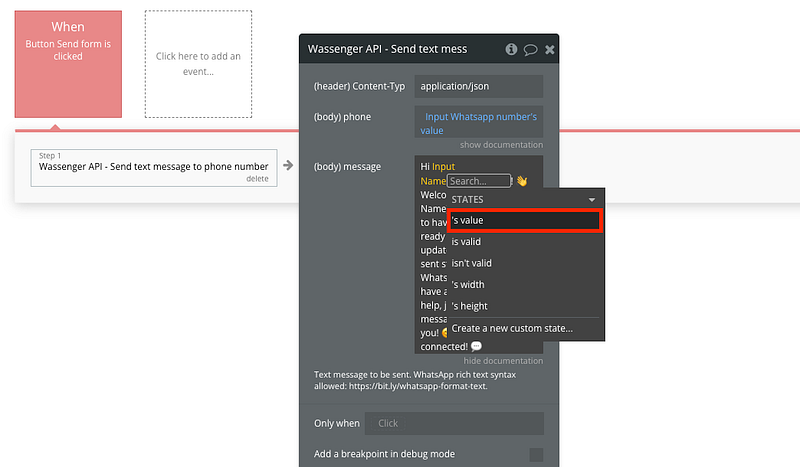Pick the "isn't valid" option
Viewport: 800px width, 467px height.
point(472,263)
